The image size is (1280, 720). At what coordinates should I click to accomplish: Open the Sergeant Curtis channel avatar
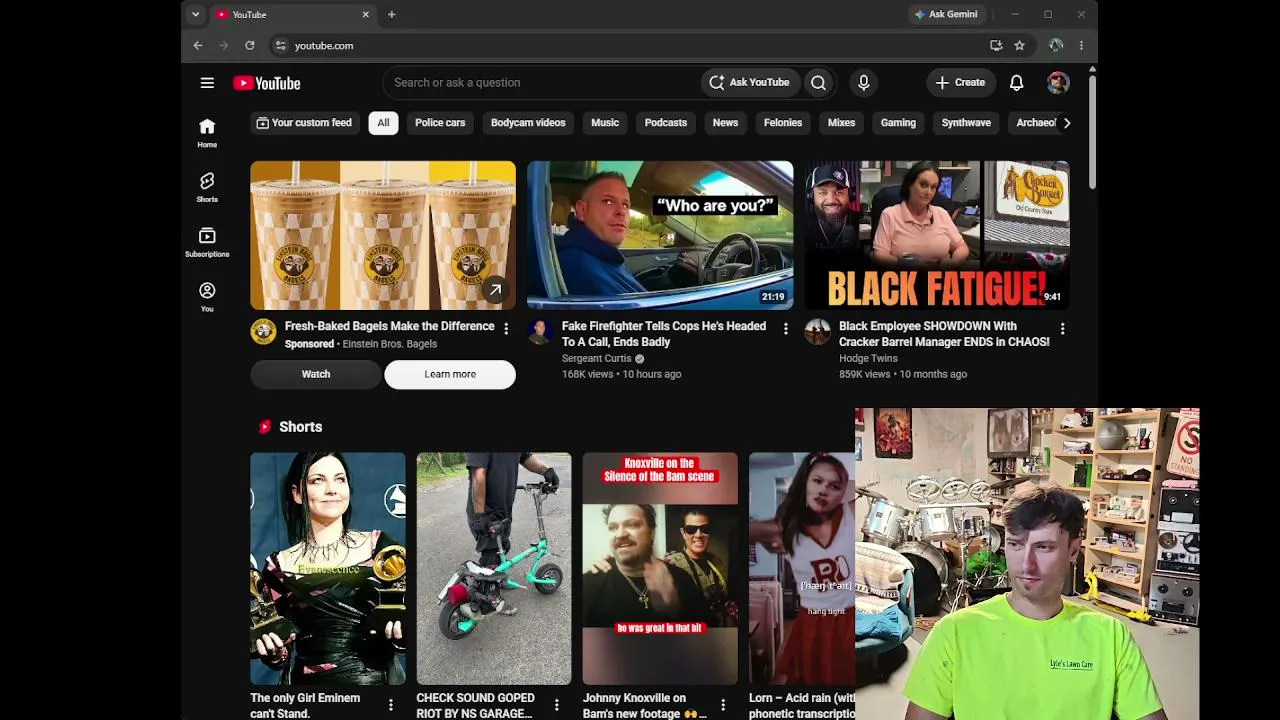540,332
